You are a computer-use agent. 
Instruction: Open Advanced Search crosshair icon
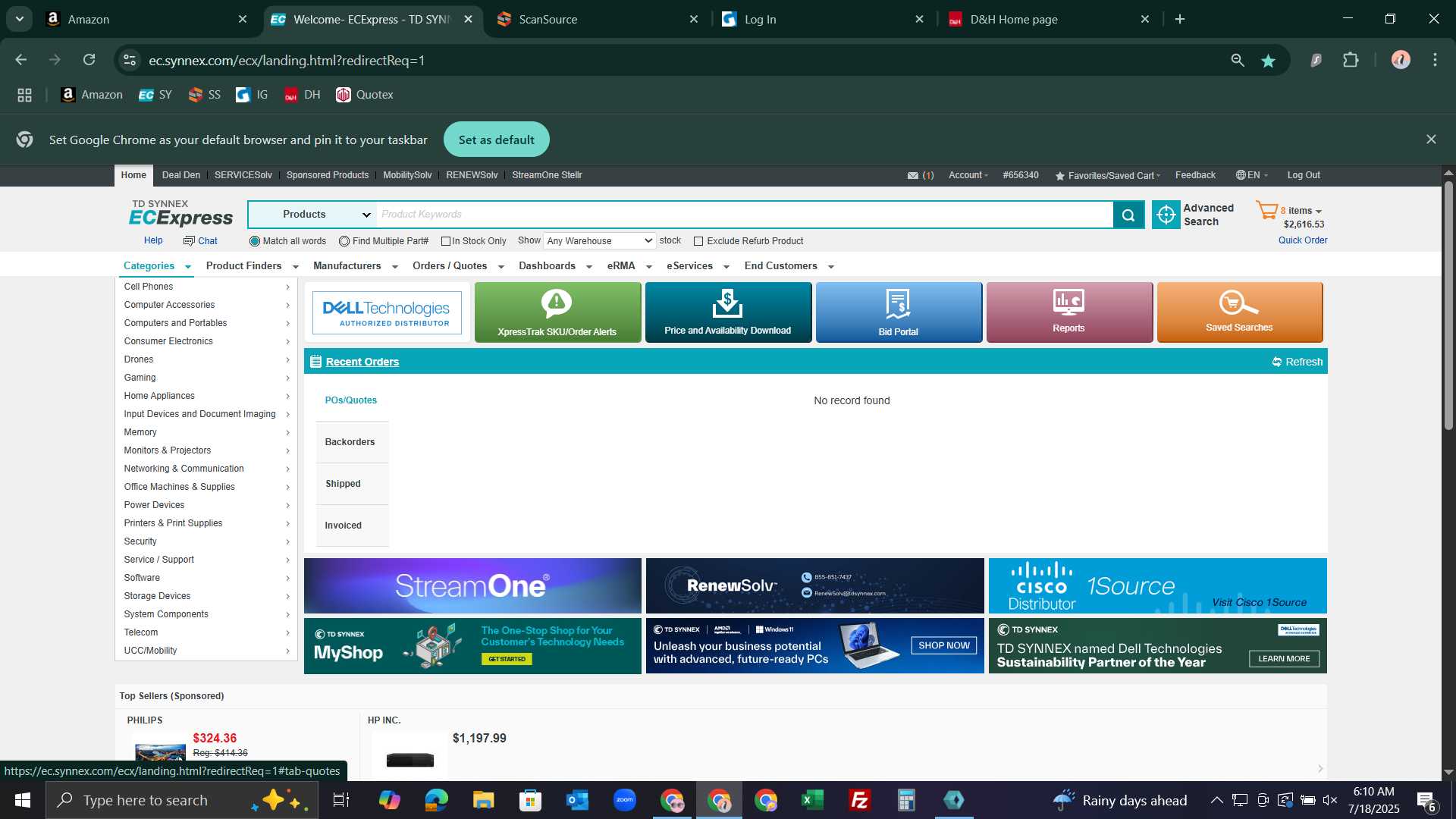1166,215
